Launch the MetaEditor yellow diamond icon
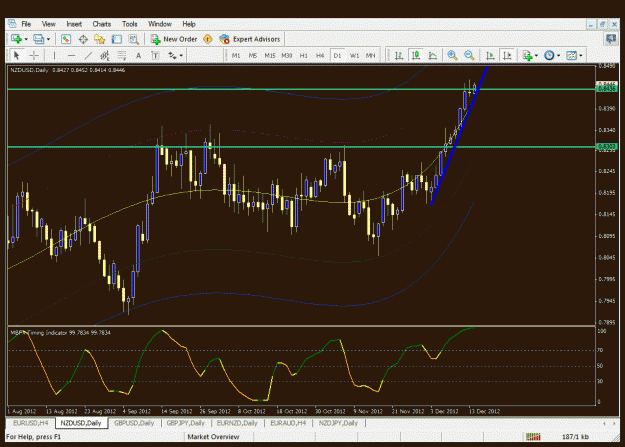The height and width of the screenshot is (447, 625). tap(208, 39)
